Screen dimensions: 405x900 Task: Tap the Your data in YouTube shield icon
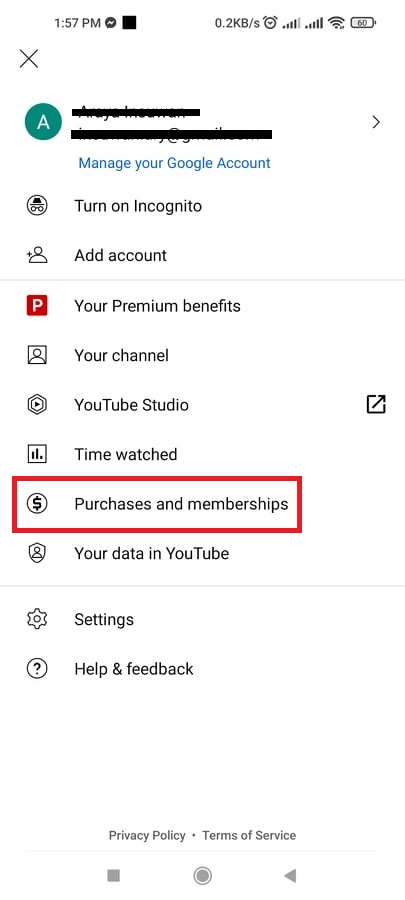37,553
